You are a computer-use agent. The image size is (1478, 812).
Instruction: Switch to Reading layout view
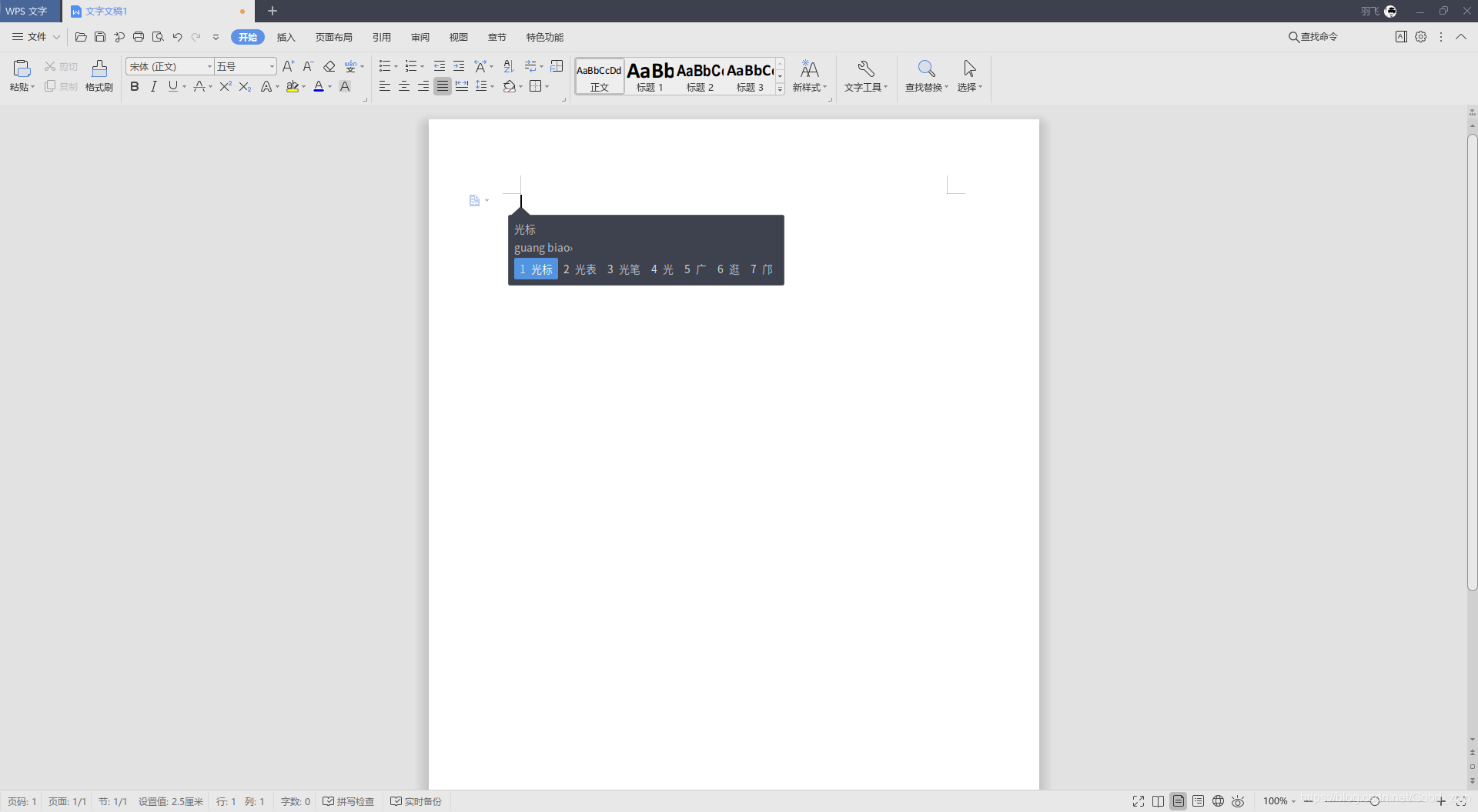click(x=1158, y=801)
